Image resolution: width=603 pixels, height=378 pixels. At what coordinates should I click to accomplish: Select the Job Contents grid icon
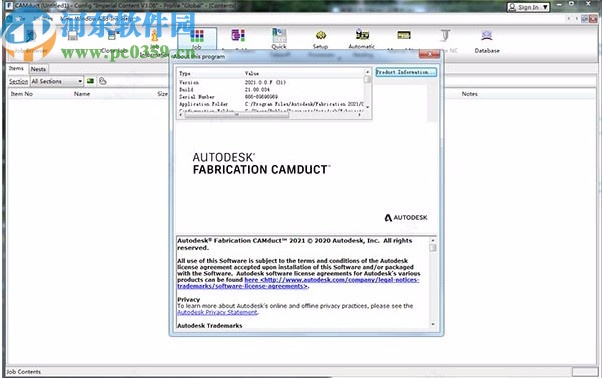(x=197, y=36)
